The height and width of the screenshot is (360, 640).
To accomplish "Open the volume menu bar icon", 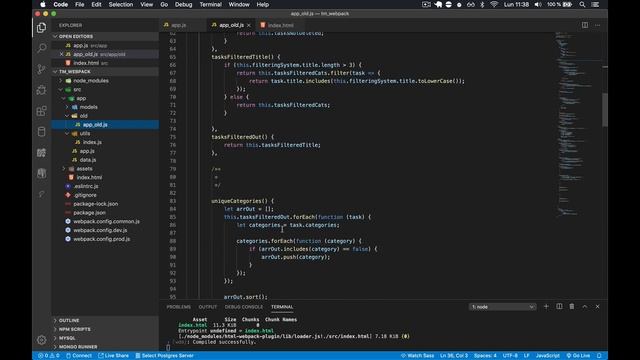I will (x=538, y=4).
